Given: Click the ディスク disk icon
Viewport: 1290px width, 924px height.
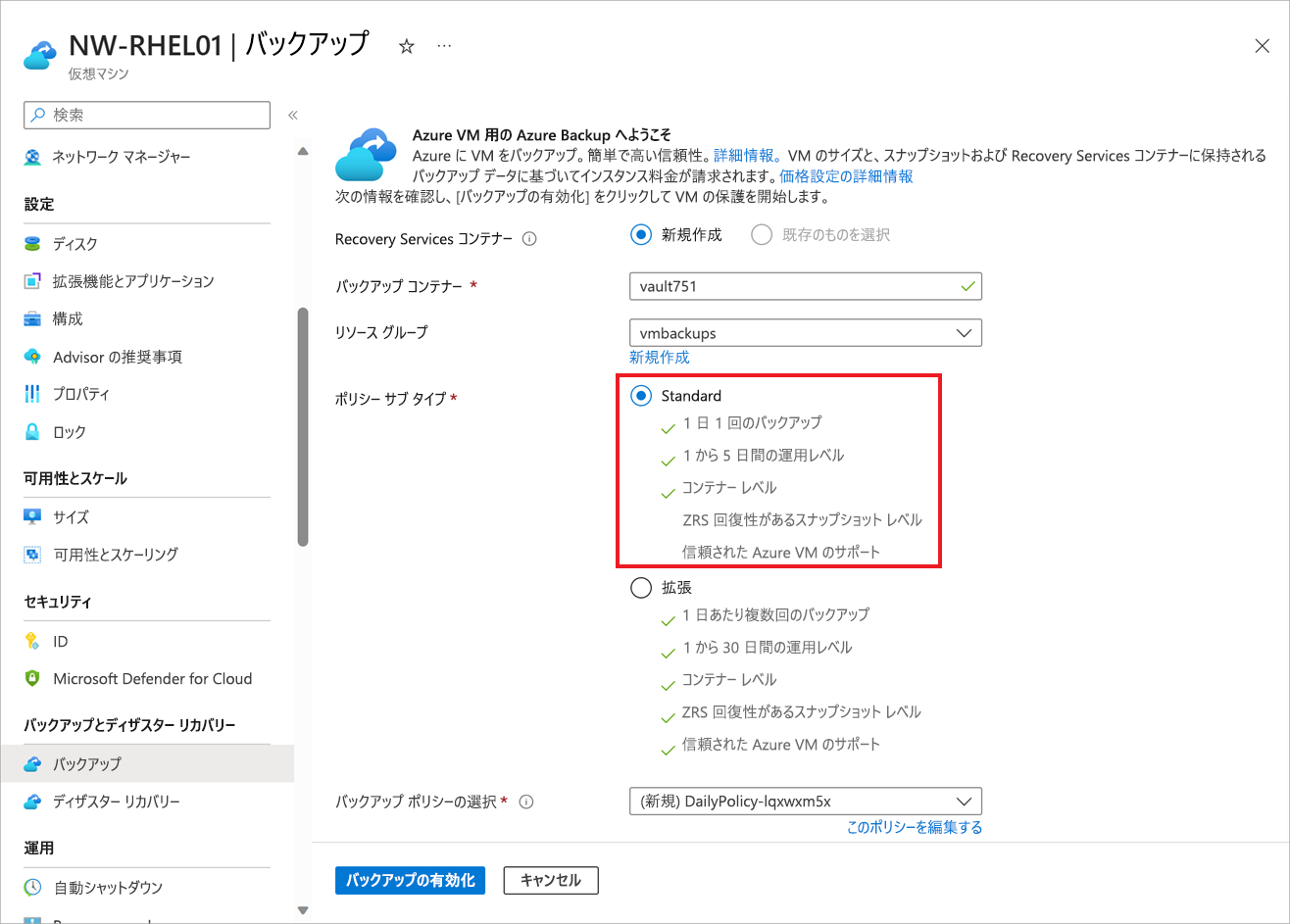Looking at the screenshot, I should coord(32,244).
